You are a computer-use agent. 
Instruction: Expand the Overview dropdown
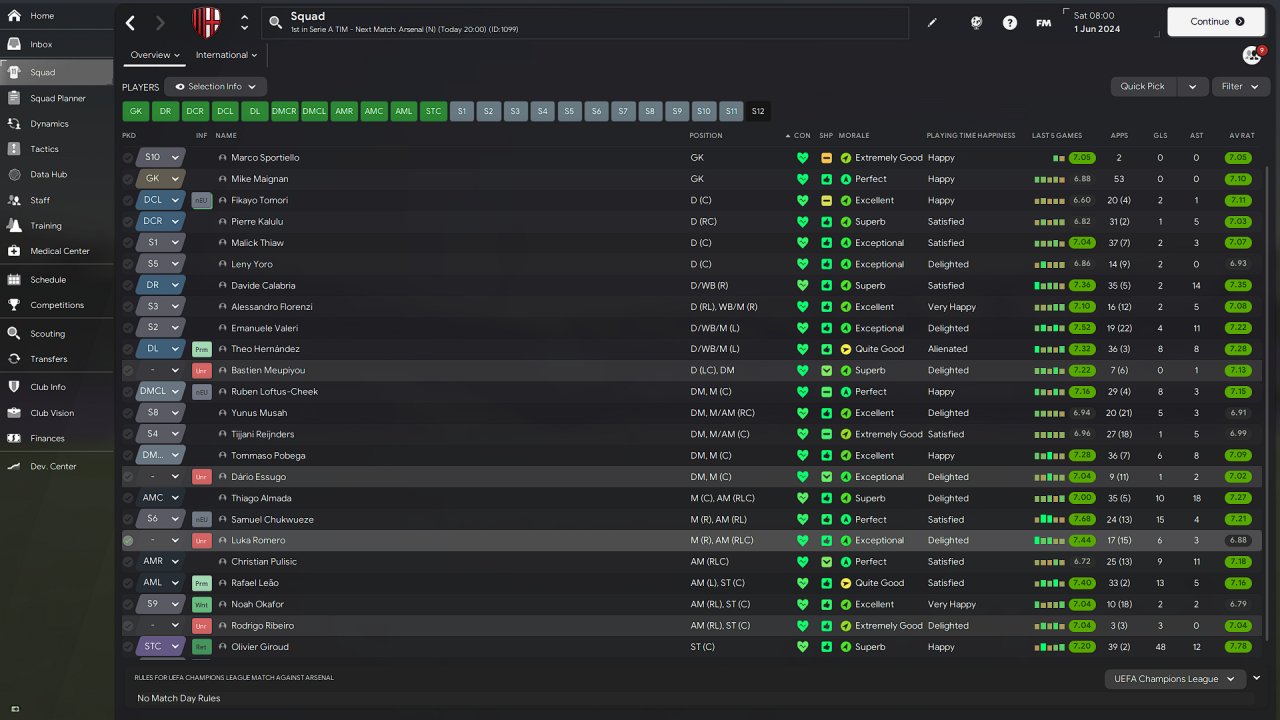point(155,55)
